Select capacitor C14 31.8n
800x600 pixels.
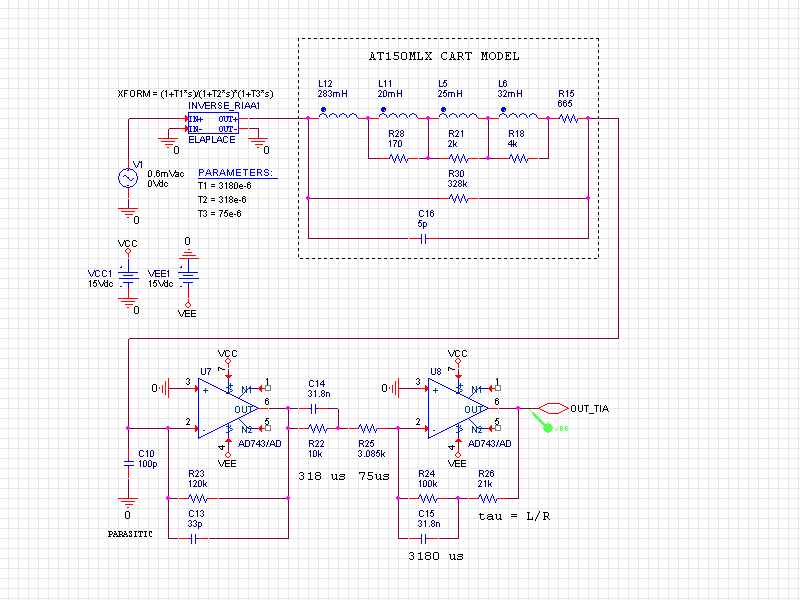pos(313,409)
